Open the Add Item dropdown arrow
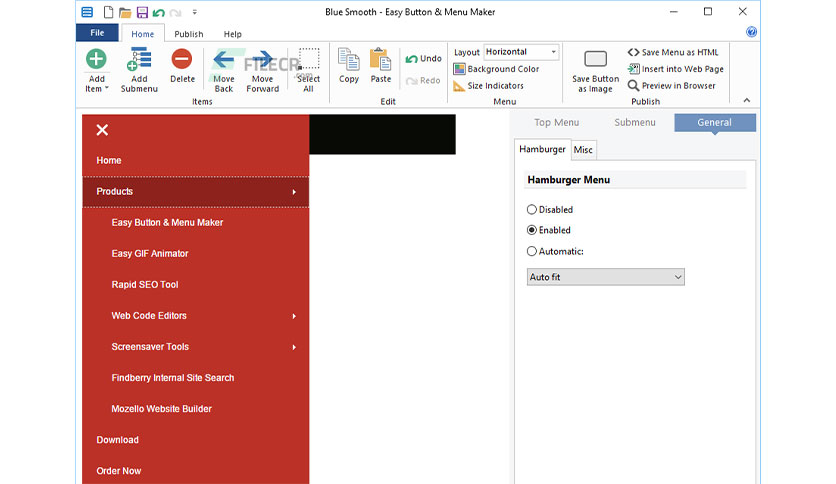The height and width of the screenshot is (484, 836). (x=107, y=88)
